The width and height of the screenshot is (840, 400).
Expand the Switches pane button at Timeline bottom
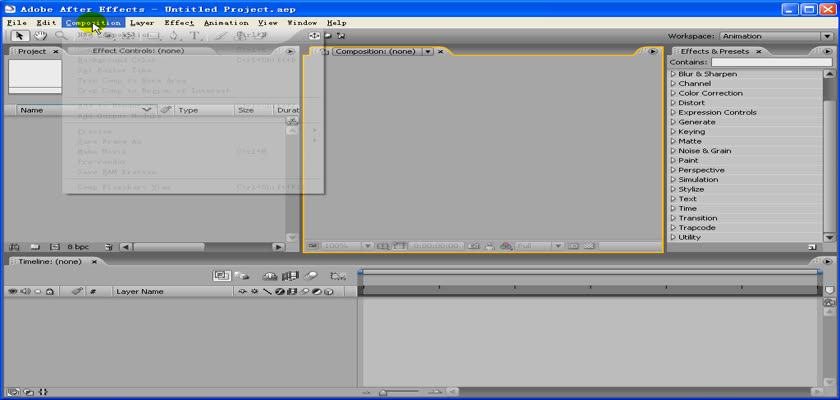pyautogui.click(x=14, y=392)
